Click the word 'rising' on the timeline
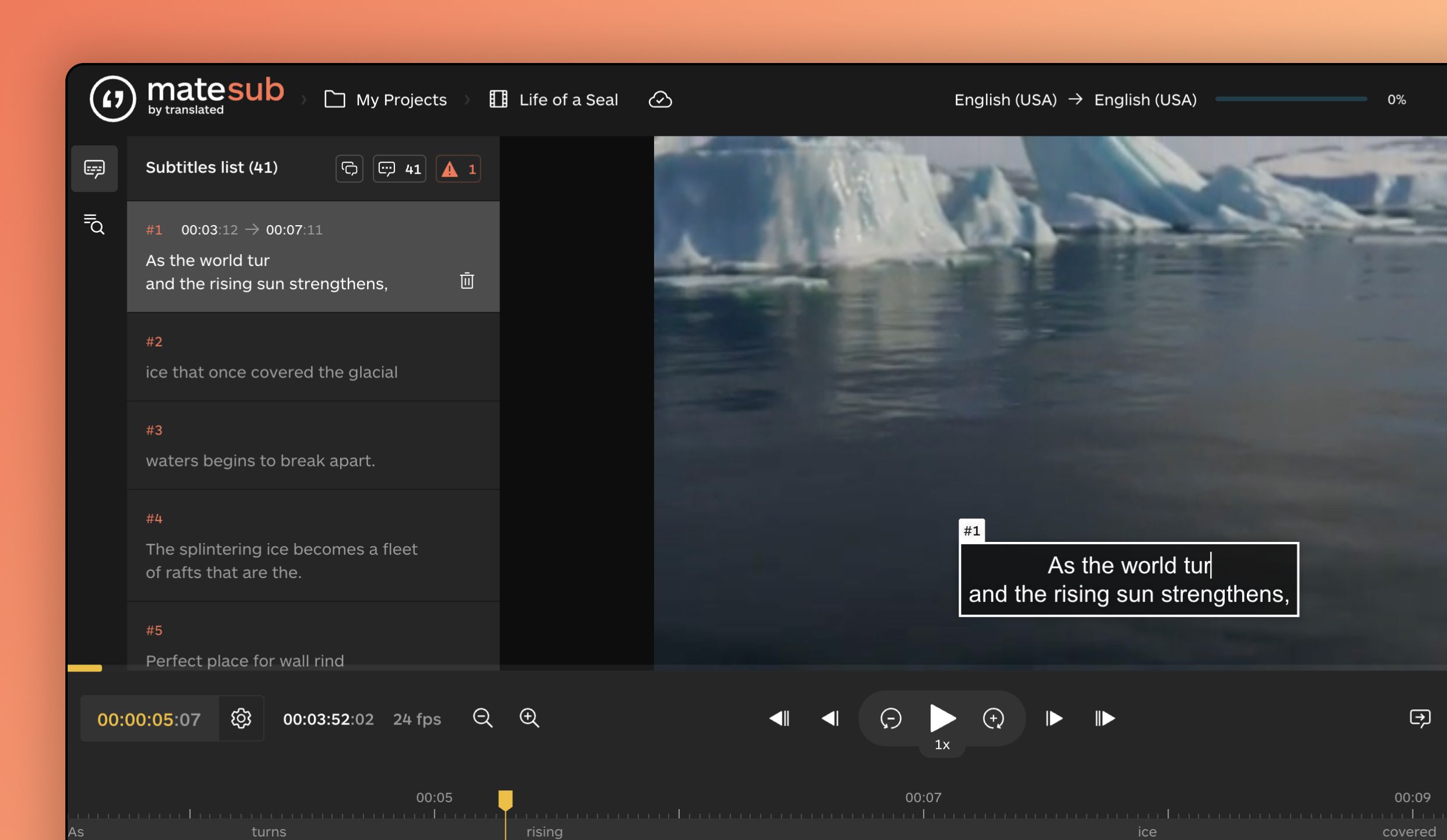The width and height of the screenshot is (1447, 840). pos(544,831)
